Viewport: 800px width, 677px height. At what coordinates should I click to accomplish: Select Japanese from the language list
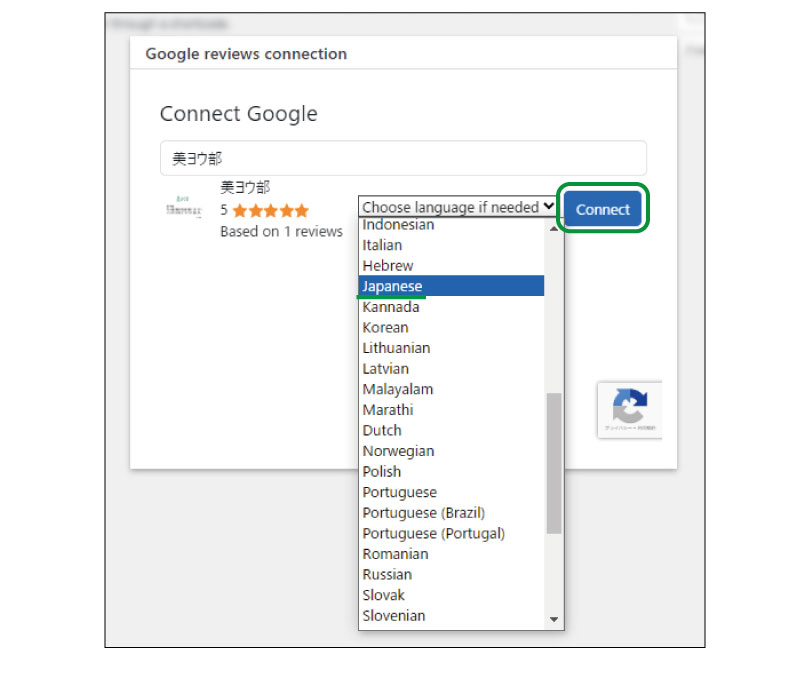pos(392,287)
